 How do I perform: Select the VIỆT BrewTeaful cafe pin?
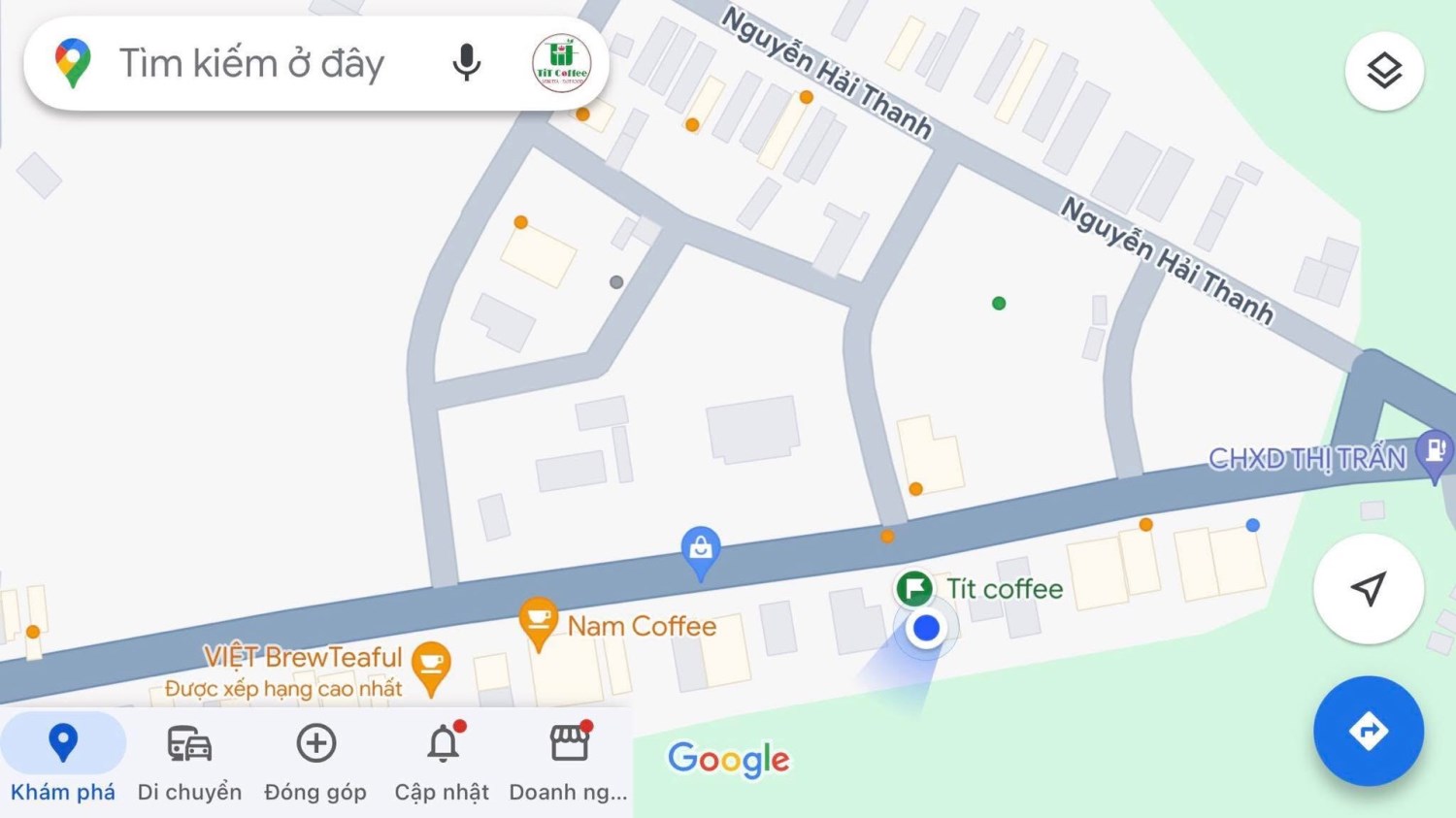431,669
